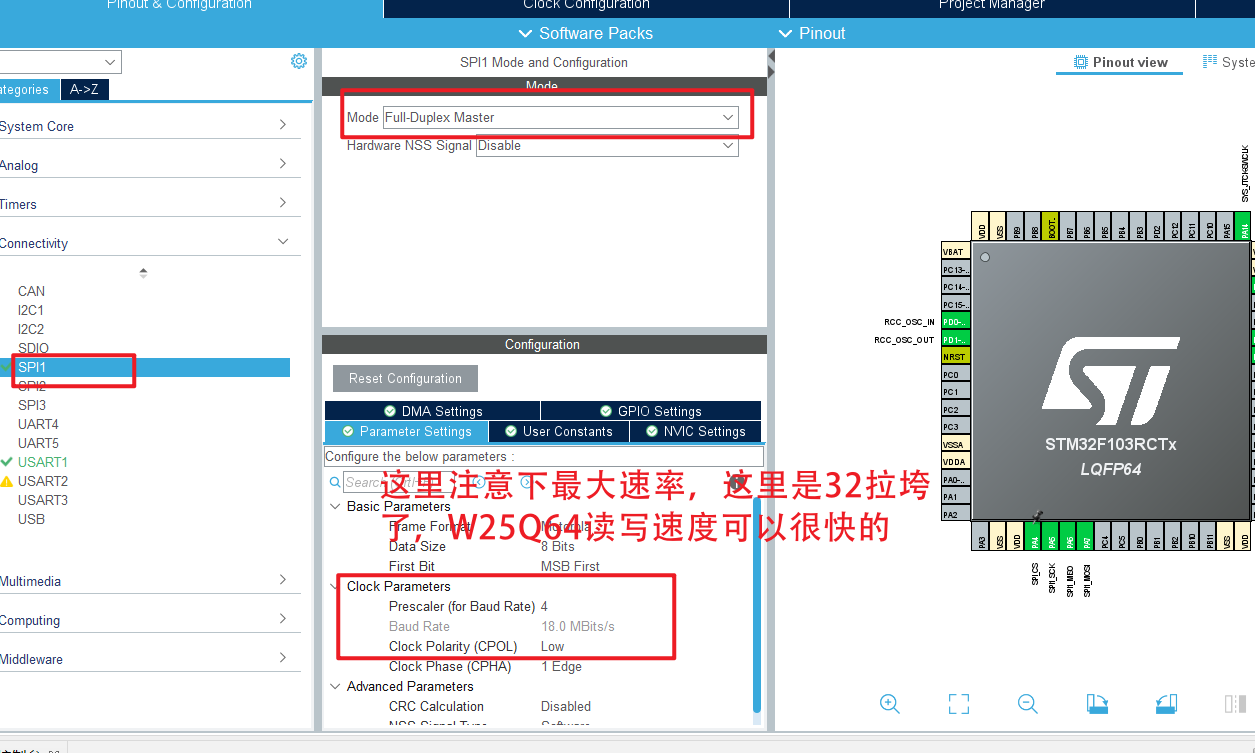This screenshot has height=753, width=1255.
Task: Switch to the DMA Settings tab
Action: coord(432,411)
